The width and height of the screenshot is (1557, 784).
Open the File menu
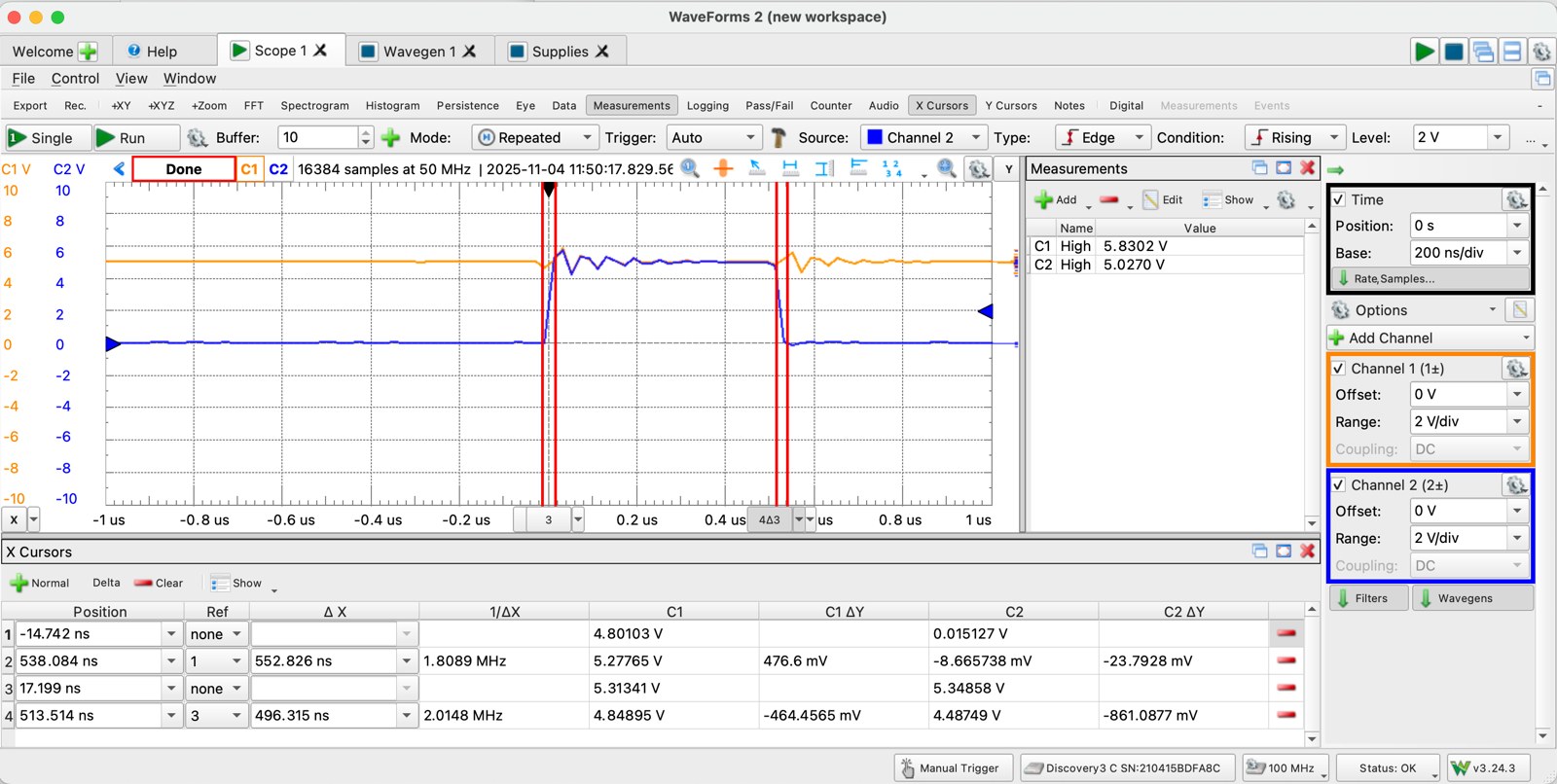click(23, 79)
